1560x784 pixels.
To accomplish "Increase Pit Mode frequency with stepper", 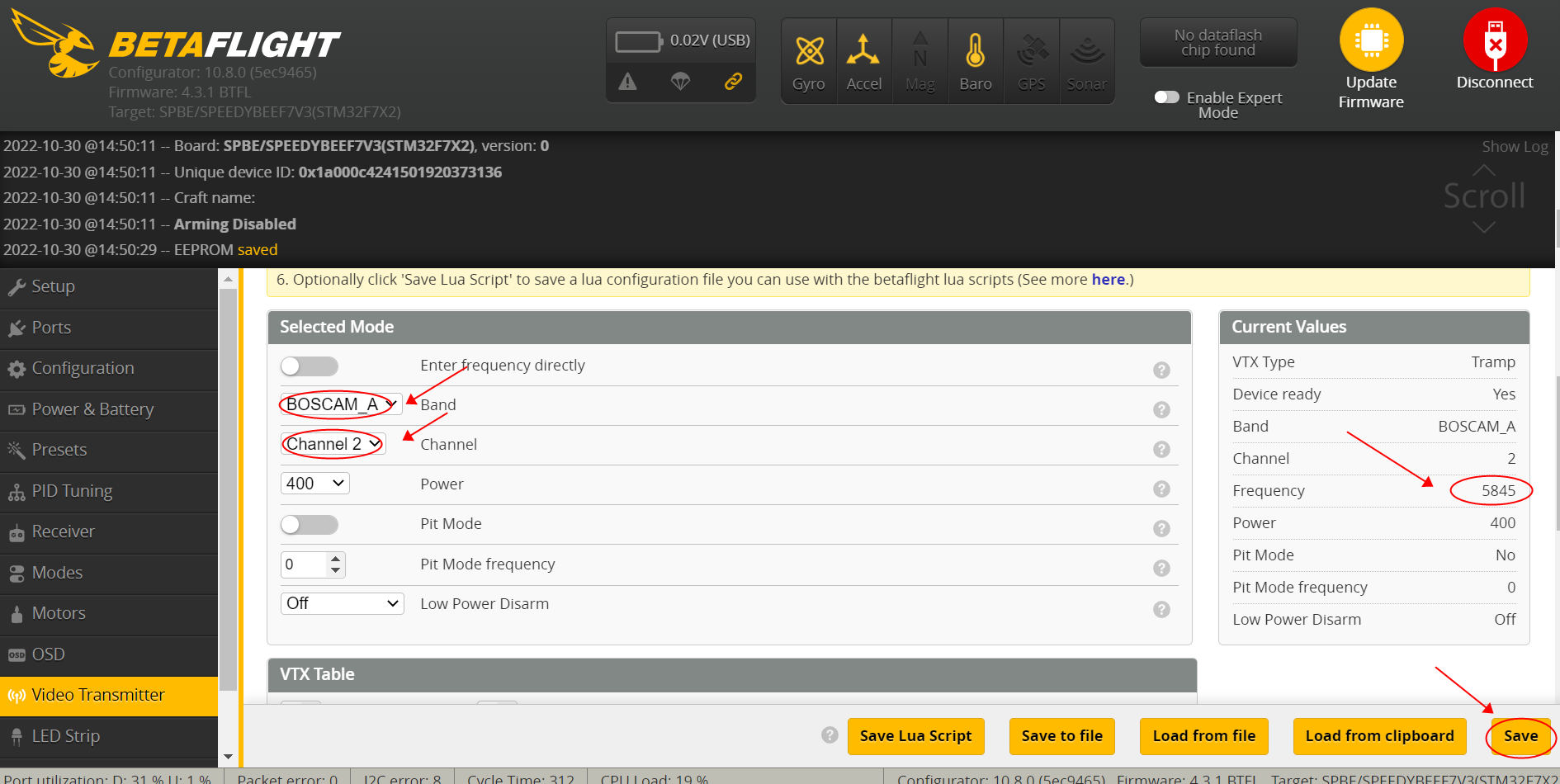I will click(335, 559).
